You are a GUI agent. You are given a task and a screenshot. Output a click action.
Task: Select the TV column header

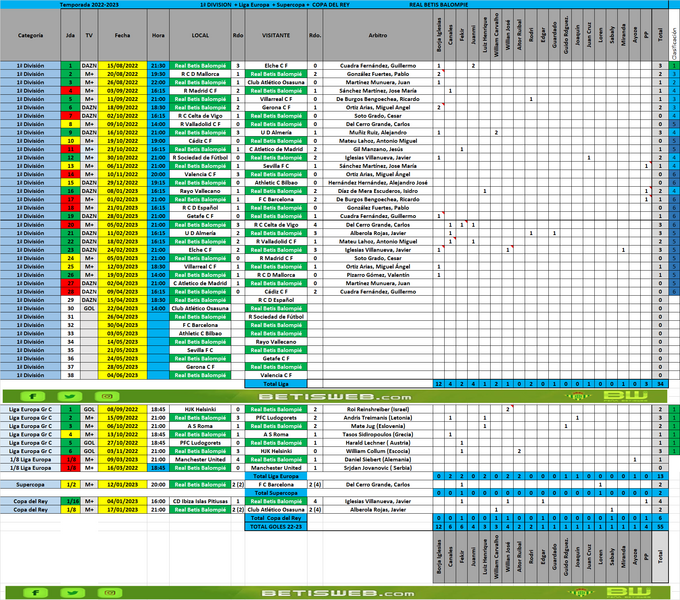[89, 35]
